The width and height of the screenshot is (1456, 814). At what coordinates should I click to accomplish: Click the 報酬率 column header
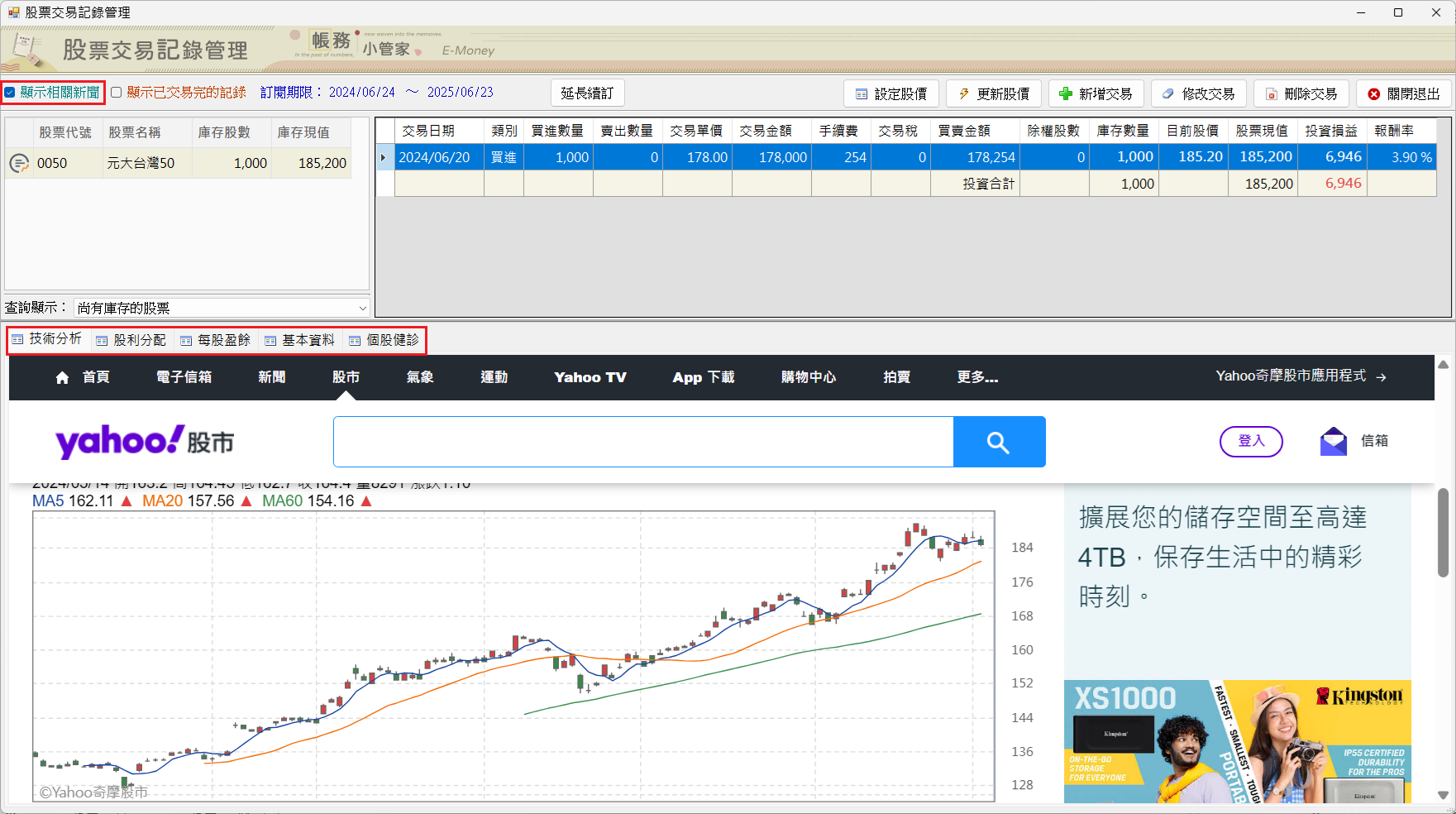click(1401, 131)
